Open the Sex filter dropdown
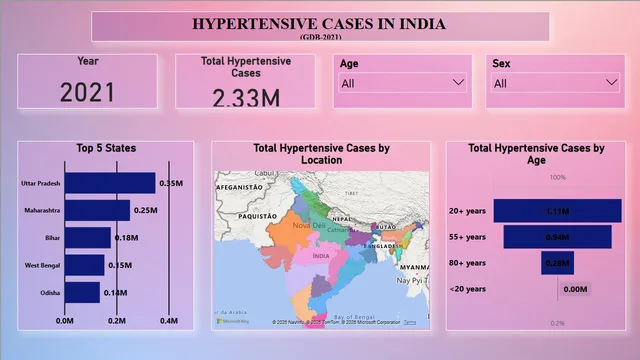This screenshot has height=360, width=640. [555, 83]
